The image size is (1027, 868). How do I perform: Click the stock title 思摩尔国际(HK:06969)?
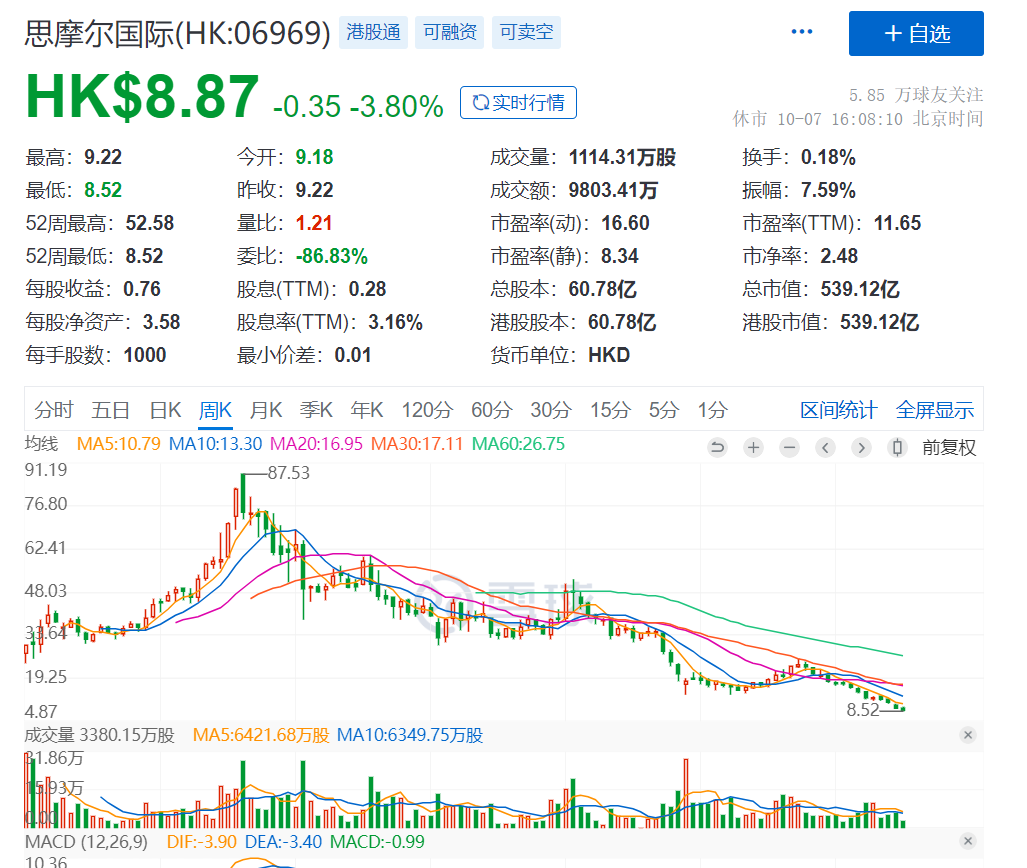[177, 33]
